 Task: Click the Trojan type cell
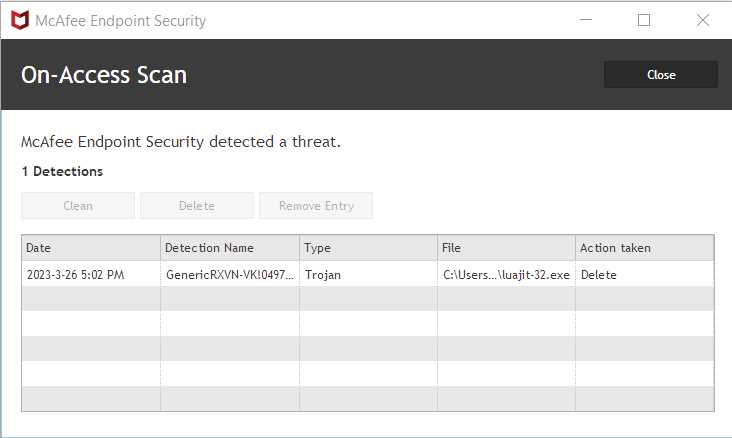[368, 275]
